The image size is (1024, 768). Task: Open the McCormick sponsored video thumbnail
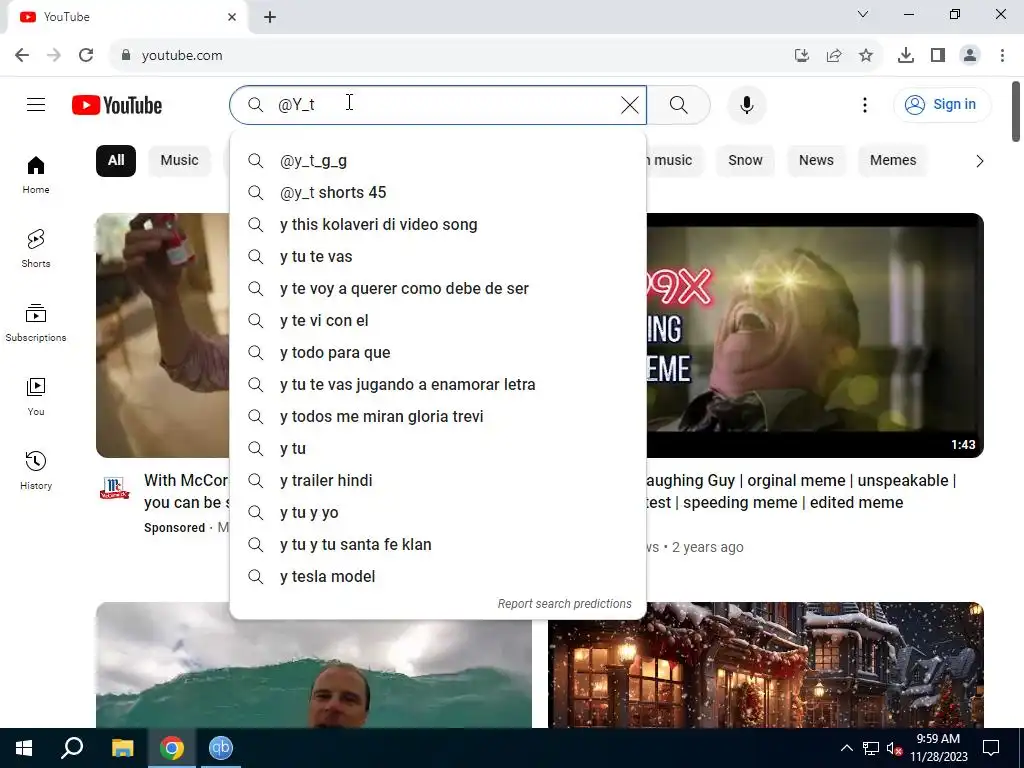click(163, 335)
